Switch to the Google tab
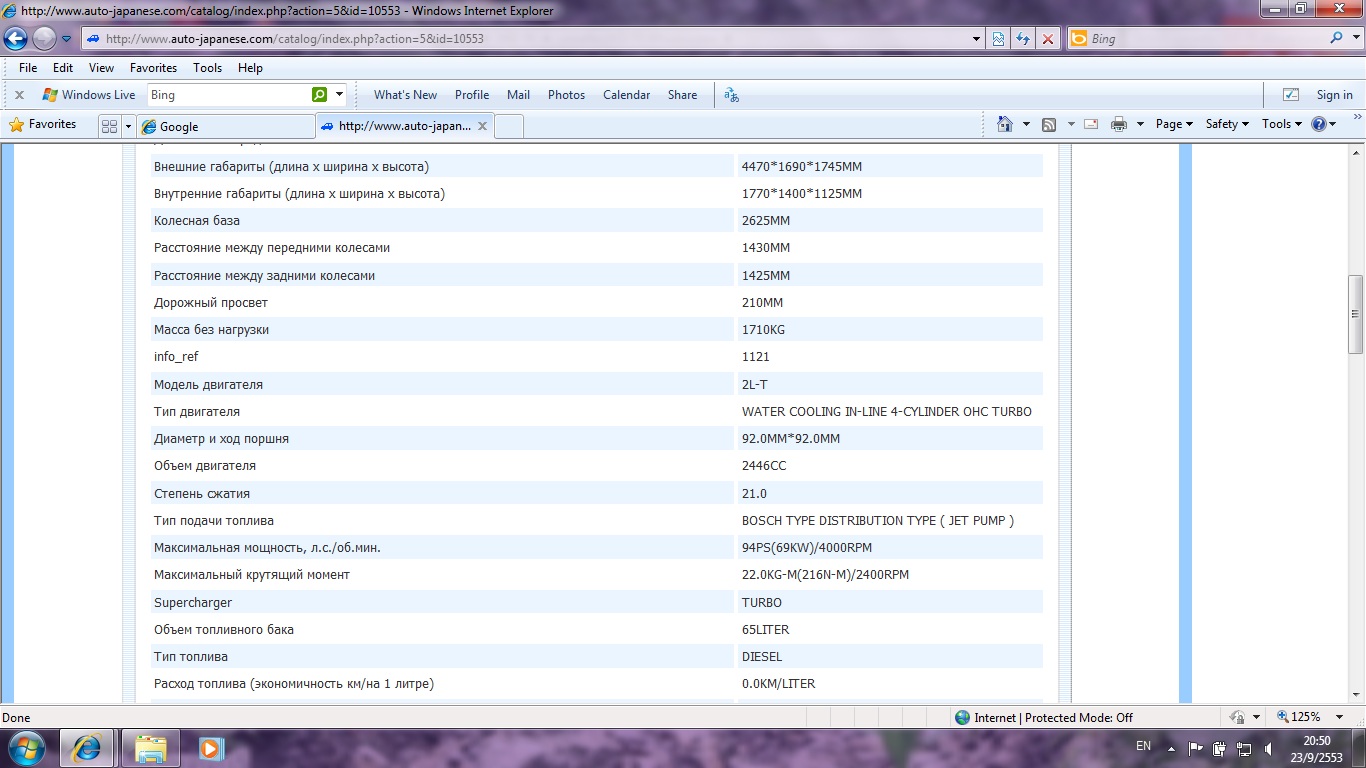Image resolution: width=1366 pixels, height=768 pixels. click(x=227, y=127)
